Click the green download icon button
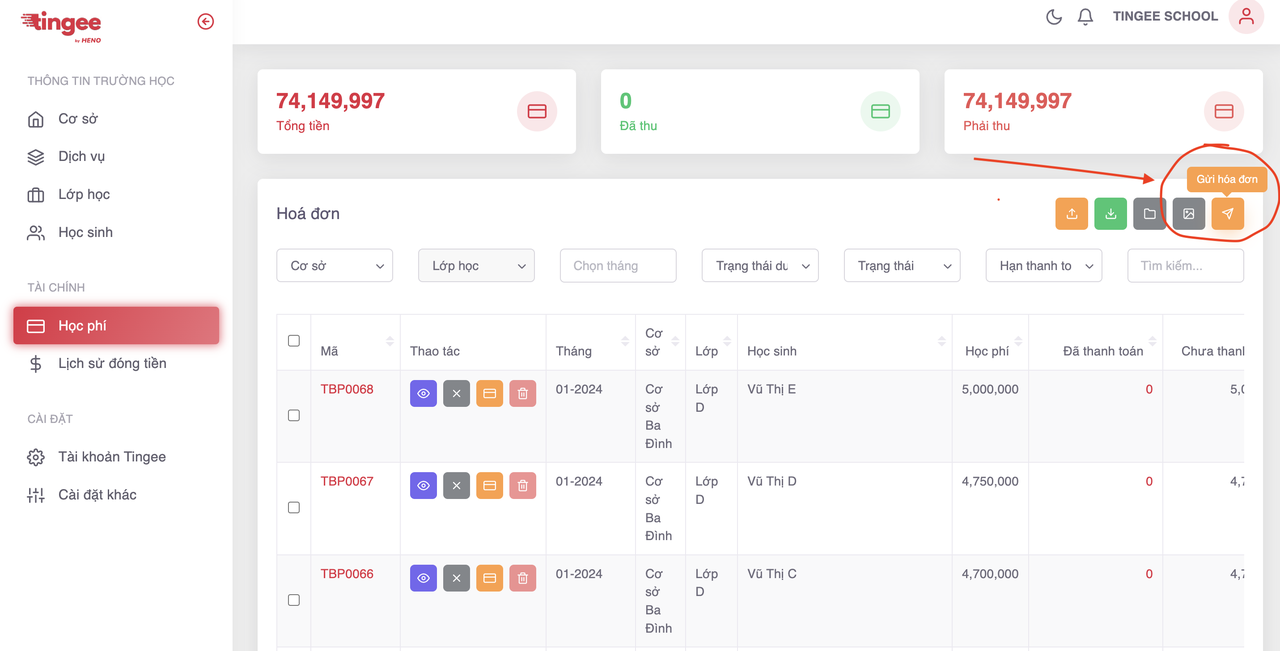The image size is (1280, 651). 1110,214
